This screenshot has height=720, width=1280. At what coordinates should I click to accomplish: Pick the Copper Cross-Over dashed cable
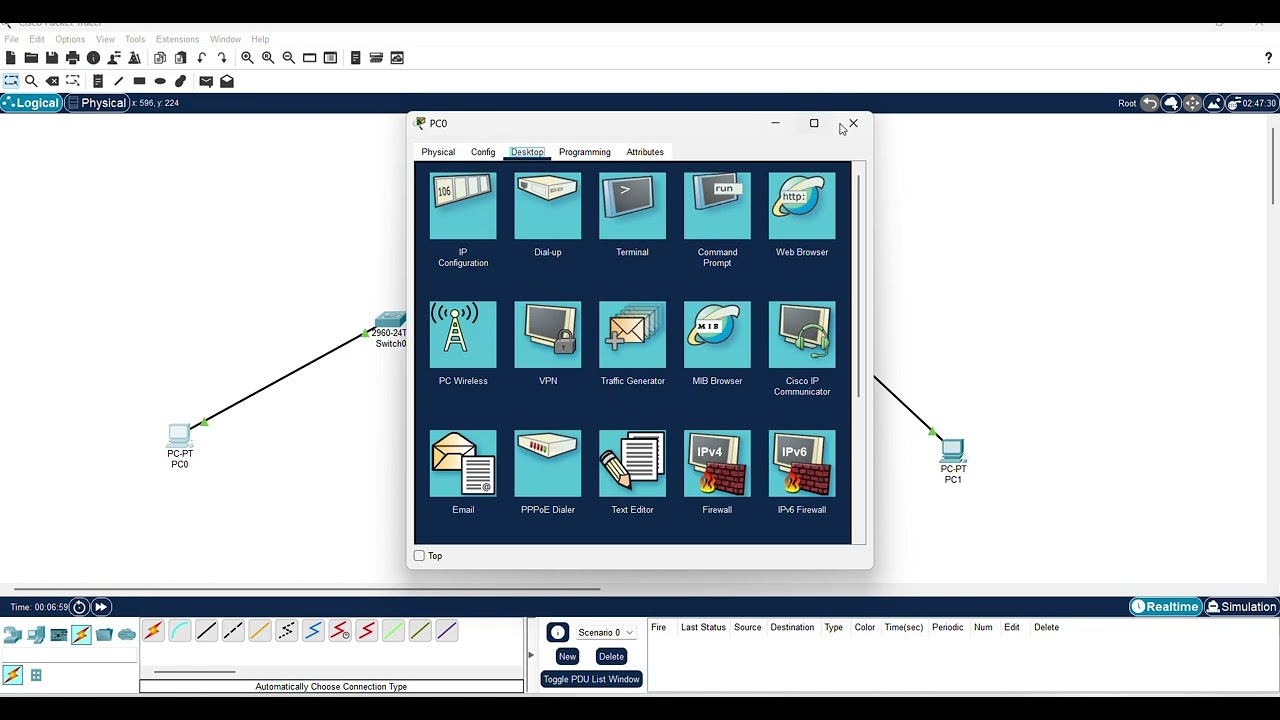(x=233, y=631)
